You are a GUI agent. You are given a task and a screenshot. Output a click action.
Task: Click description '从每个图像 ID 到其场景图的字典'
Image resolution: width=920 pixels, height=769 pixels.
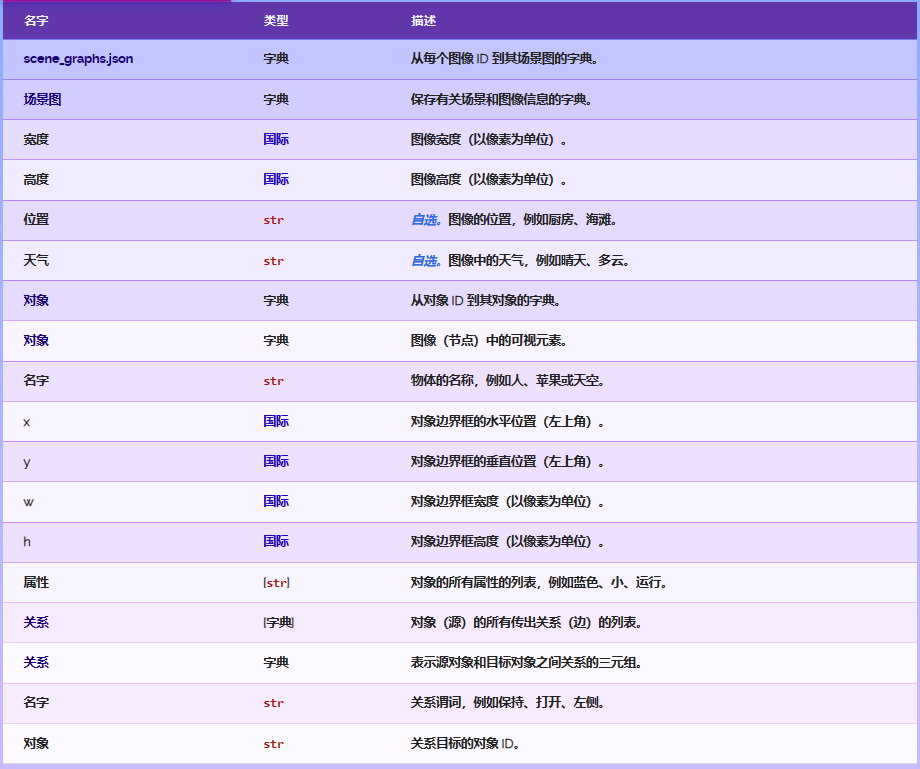[504, 59]
